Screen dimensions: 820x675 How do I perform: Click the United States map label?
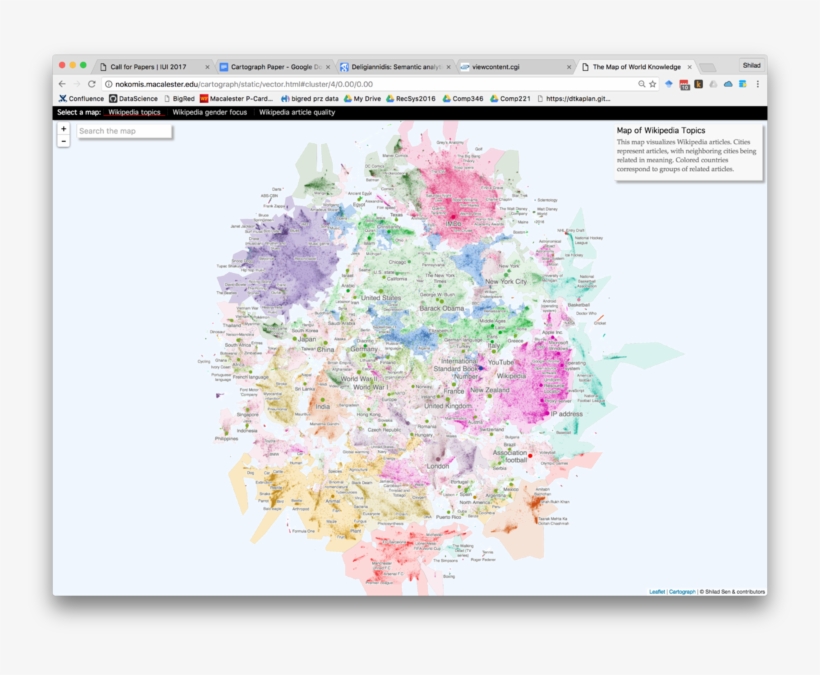pyautogui.click(x=381, y=298)
